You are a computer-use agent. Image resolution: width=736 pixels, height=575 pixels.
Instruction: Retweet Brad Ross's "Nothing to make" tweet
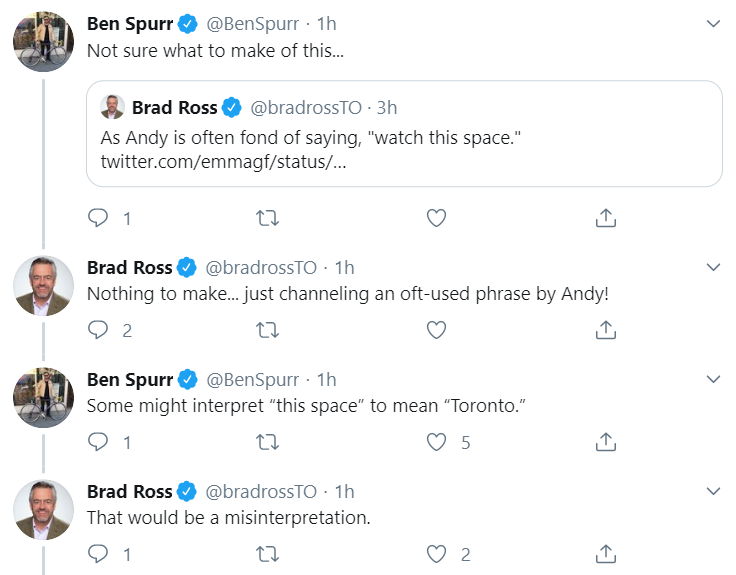(x=267, y=330)
